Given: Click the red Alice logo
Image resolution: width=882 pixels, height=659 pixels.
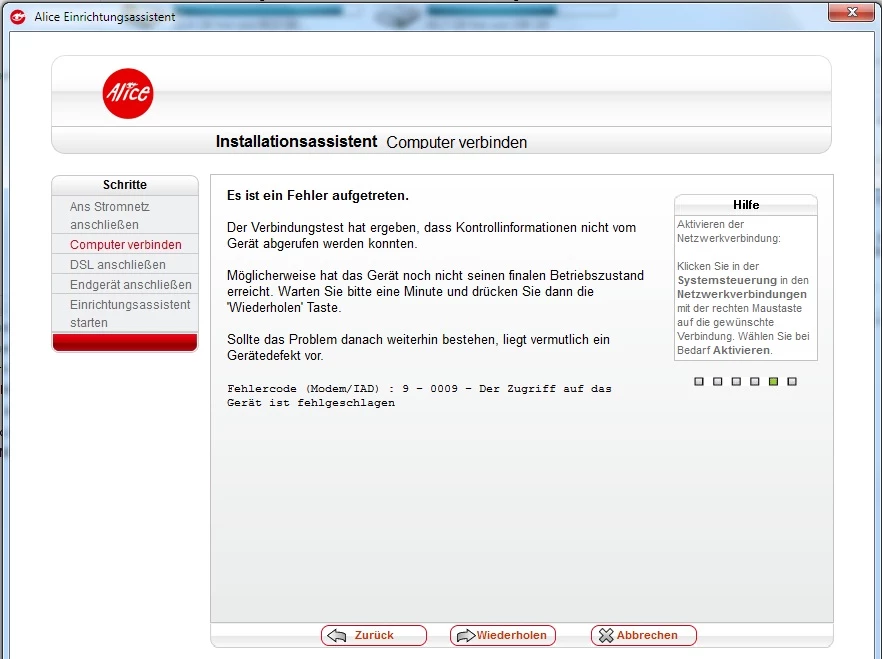Looking at the screenshot, I should (x=128, y=93).
